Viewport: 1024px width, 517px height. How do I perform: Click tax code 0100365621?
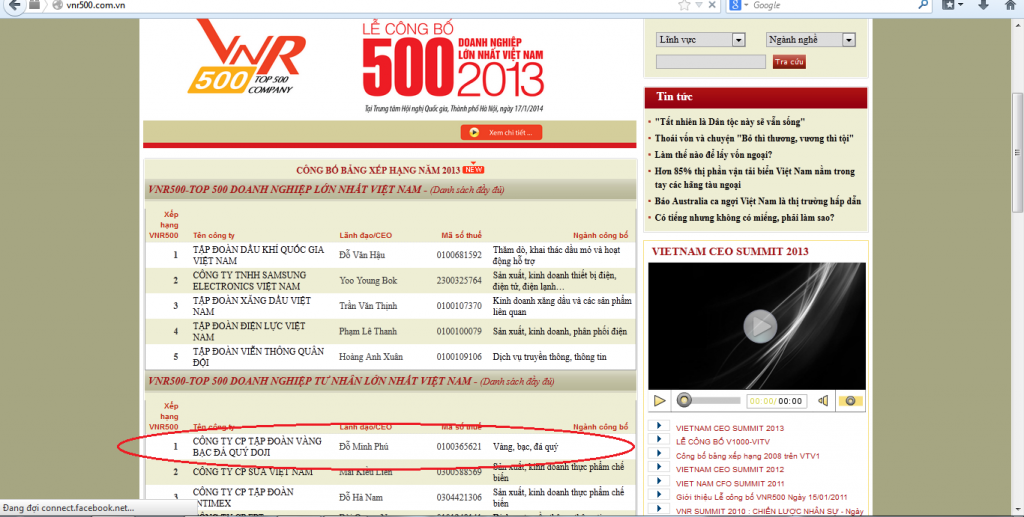pos(459,447)
